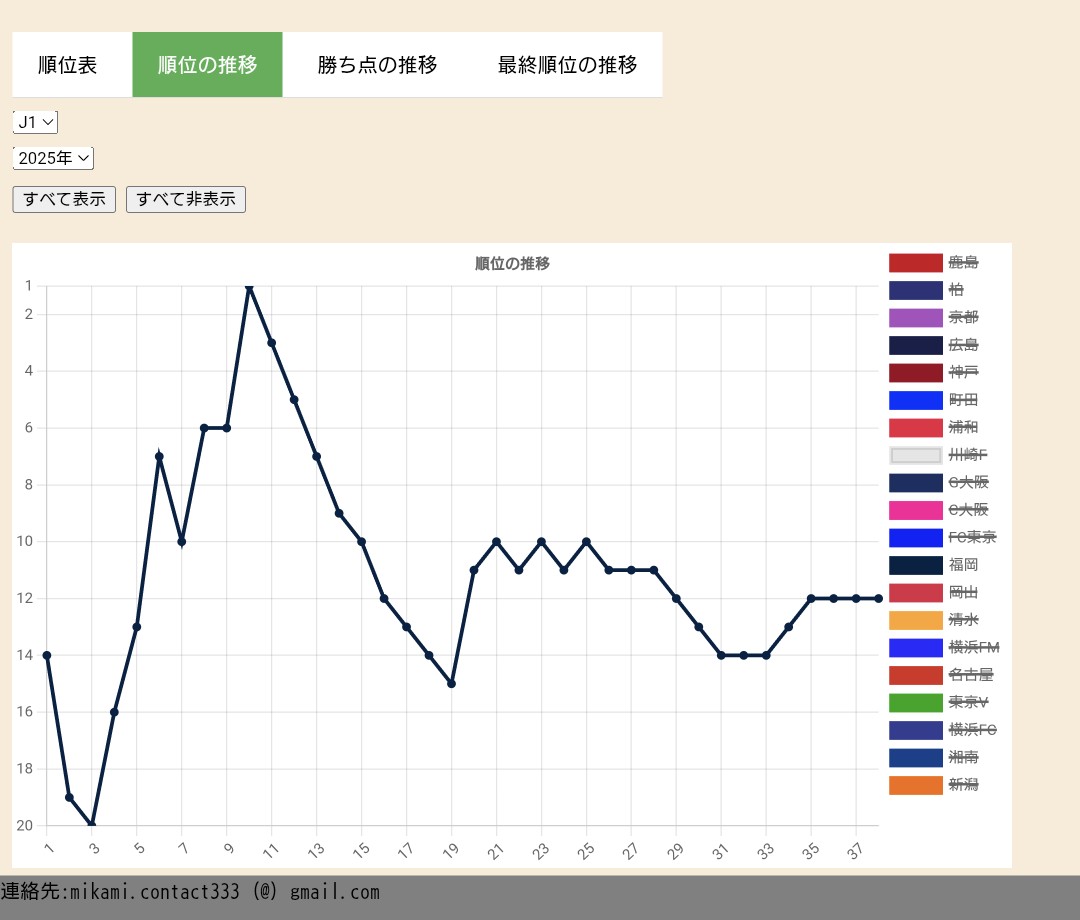The image size is (1080, 920).
Task: Click the rank 1 data point at matchday 10
Action: [249, 287]
